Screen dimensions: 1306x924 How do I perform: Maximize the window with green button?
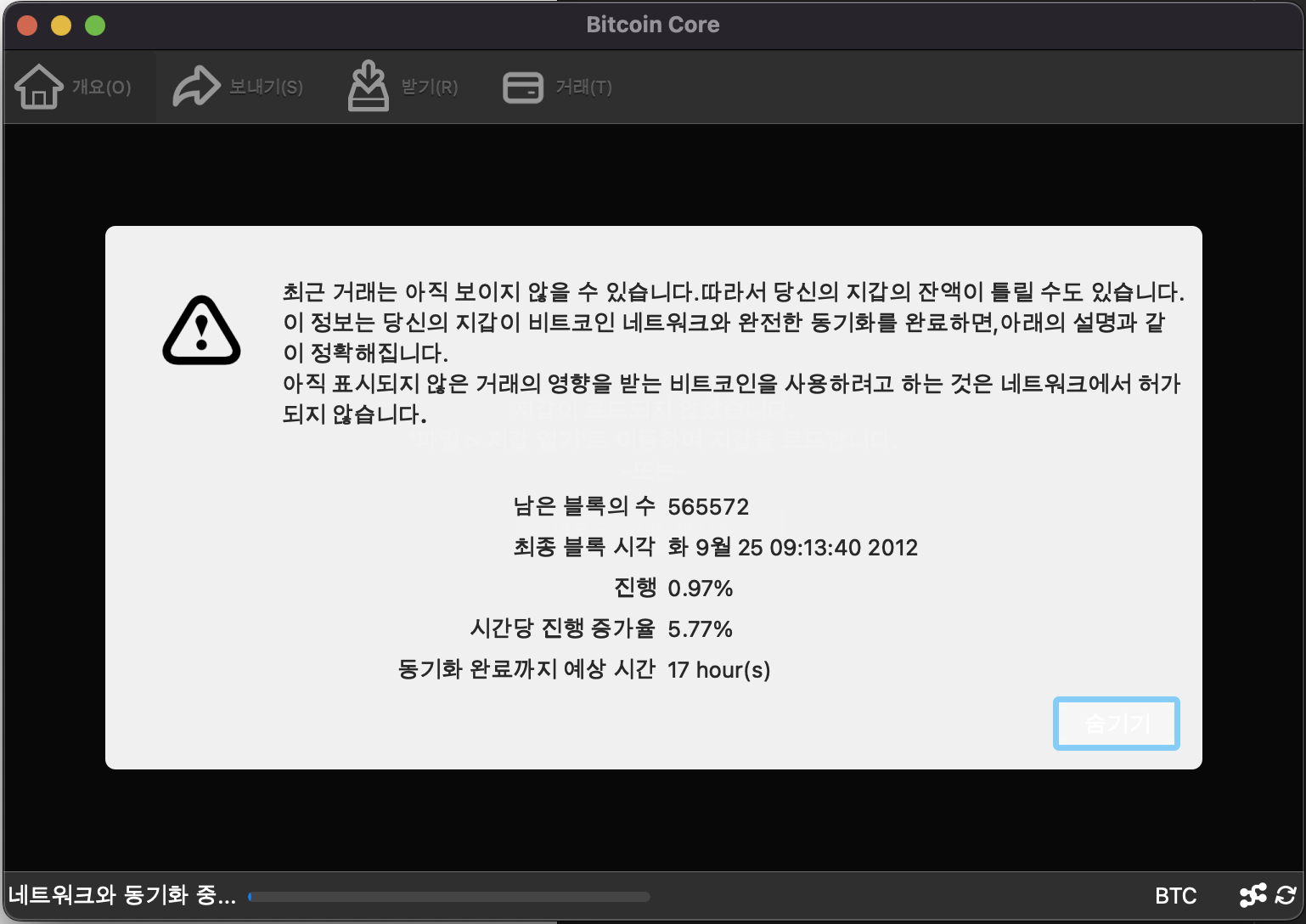pos(95,25)
